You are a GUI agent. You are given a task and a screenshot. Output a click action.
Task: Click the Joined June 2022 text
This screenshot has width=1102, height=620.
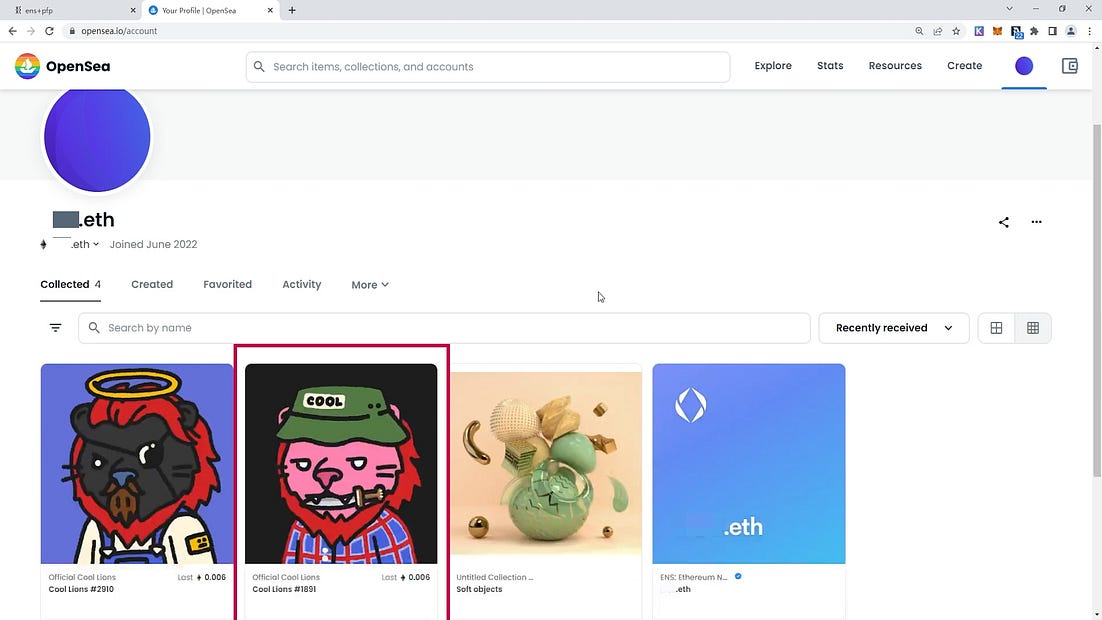[x=153, y=244]
